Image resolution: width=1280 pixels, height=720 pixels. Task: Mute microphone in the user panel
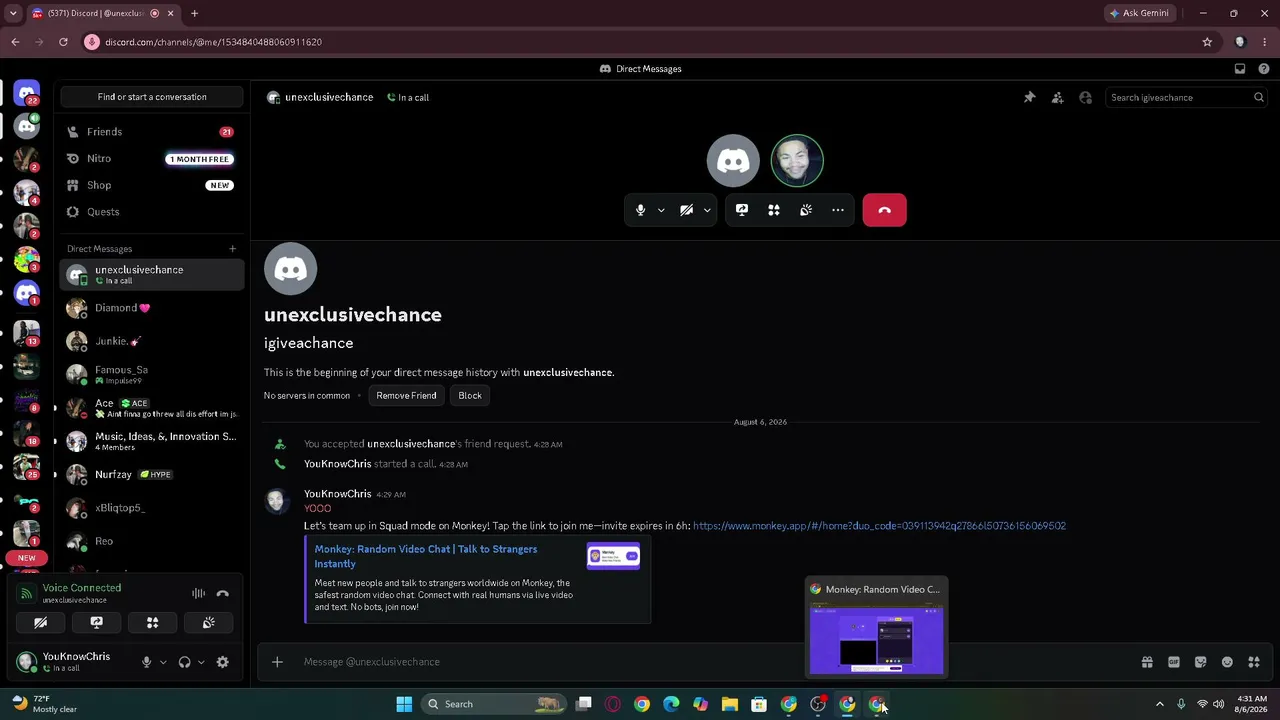click(146, 662)
